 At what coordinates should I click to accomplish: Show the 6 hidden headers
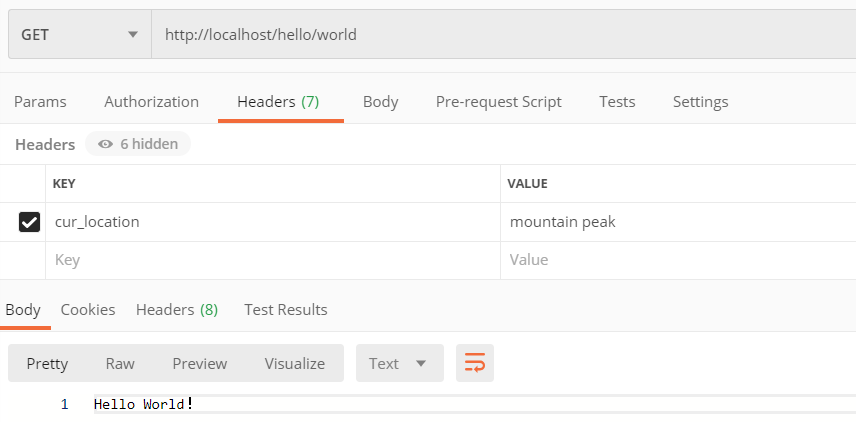pos(138,144)
